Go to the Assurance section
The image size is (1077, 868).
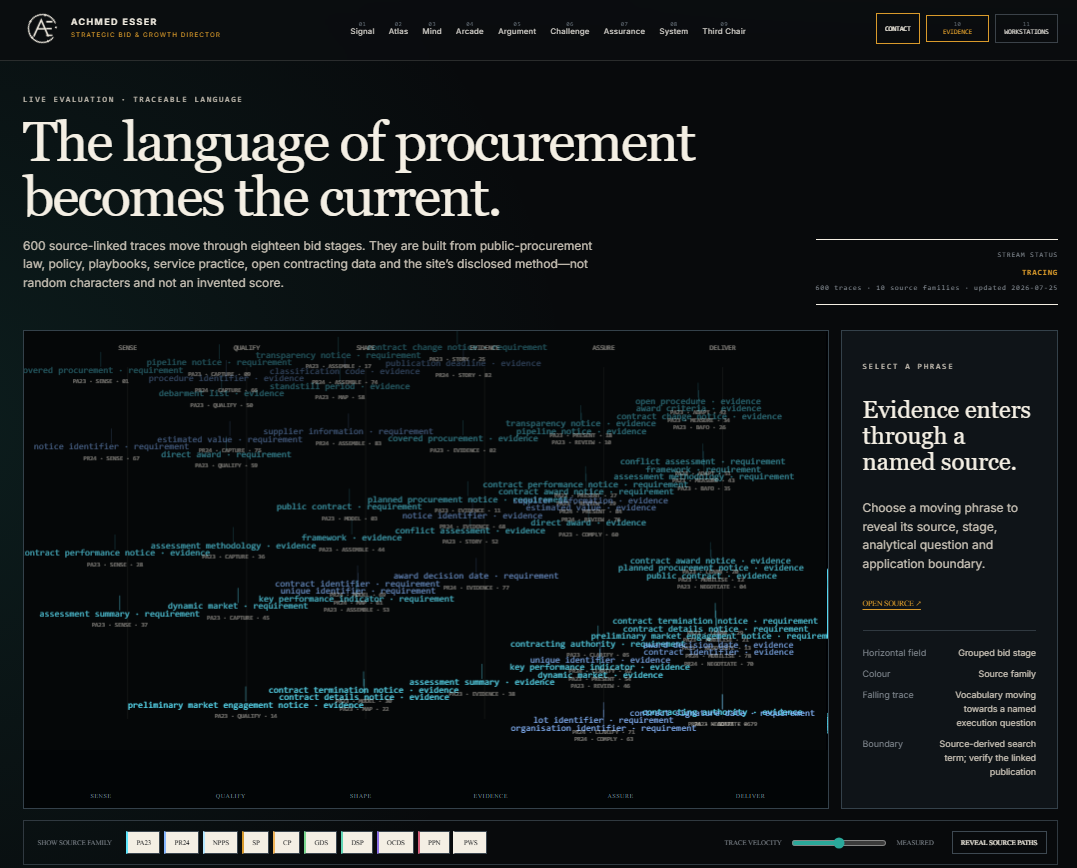pos(624,29)
